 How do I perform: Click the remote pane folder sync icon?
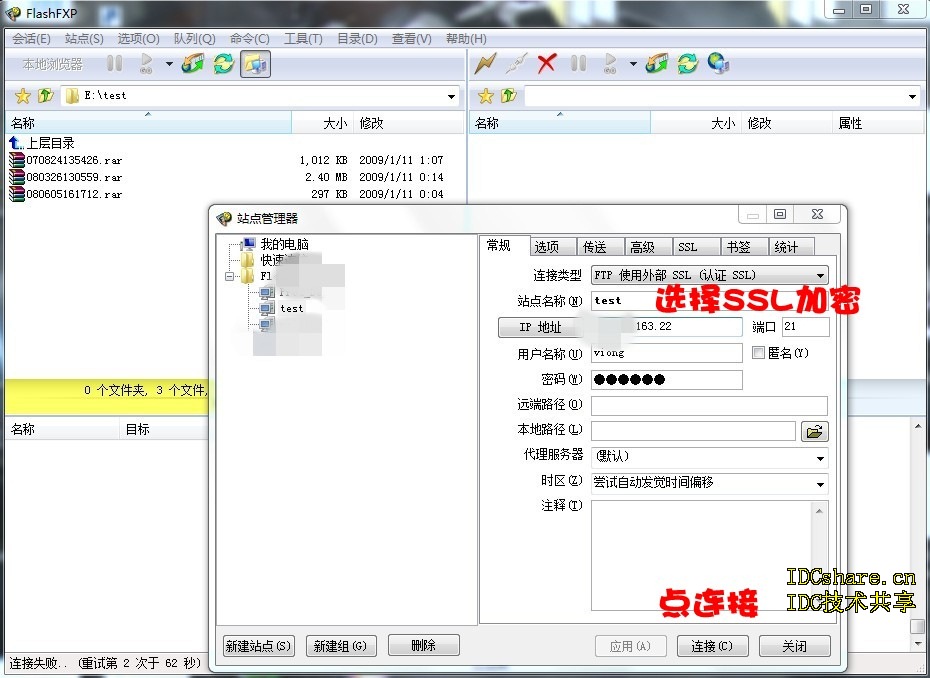click(657, 63)
